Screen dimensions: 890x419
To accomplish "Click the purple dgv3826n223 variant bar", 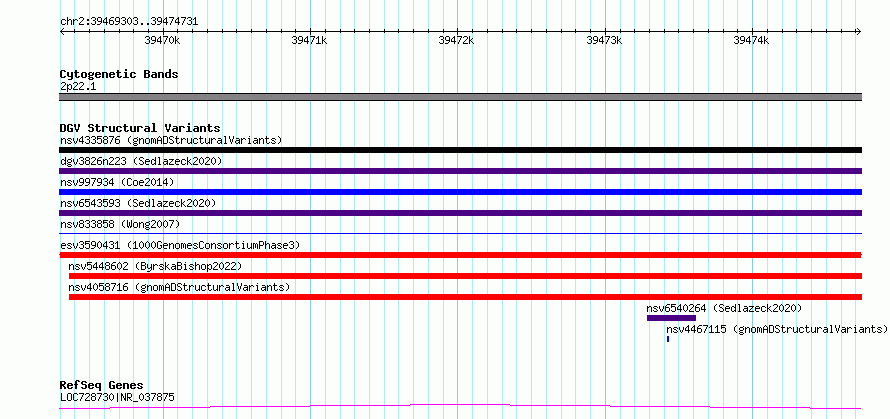I will click(x=460, y=171).
